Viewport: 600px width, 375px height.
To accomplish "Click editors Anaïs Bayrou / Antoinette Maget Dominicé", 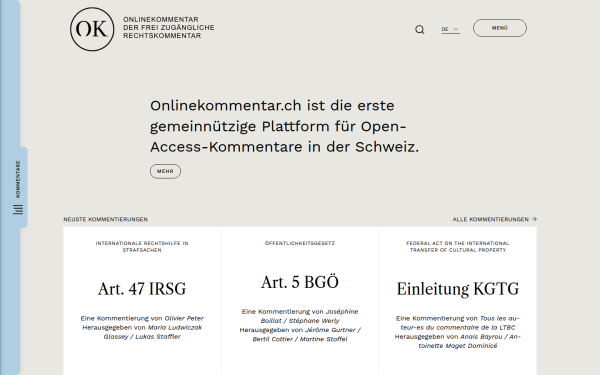I will pyautogui.click(x=470, y=341).
